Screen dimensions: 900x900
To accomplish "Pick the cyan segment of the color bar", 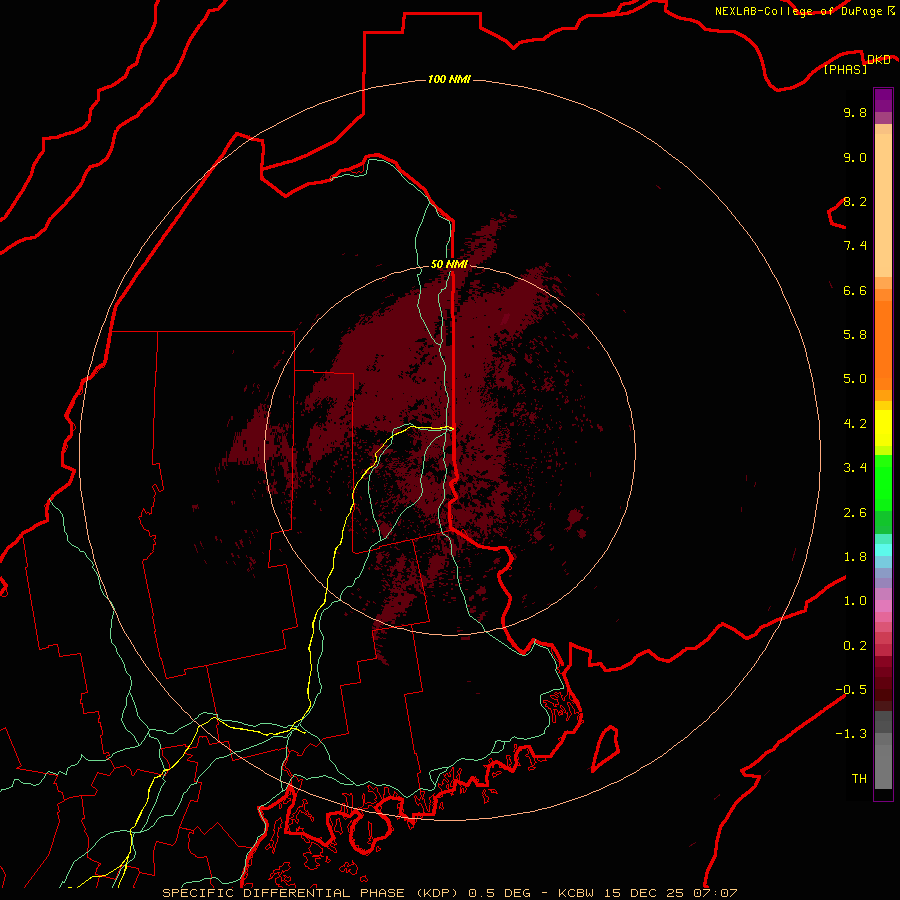I will [x=883, y=550].
